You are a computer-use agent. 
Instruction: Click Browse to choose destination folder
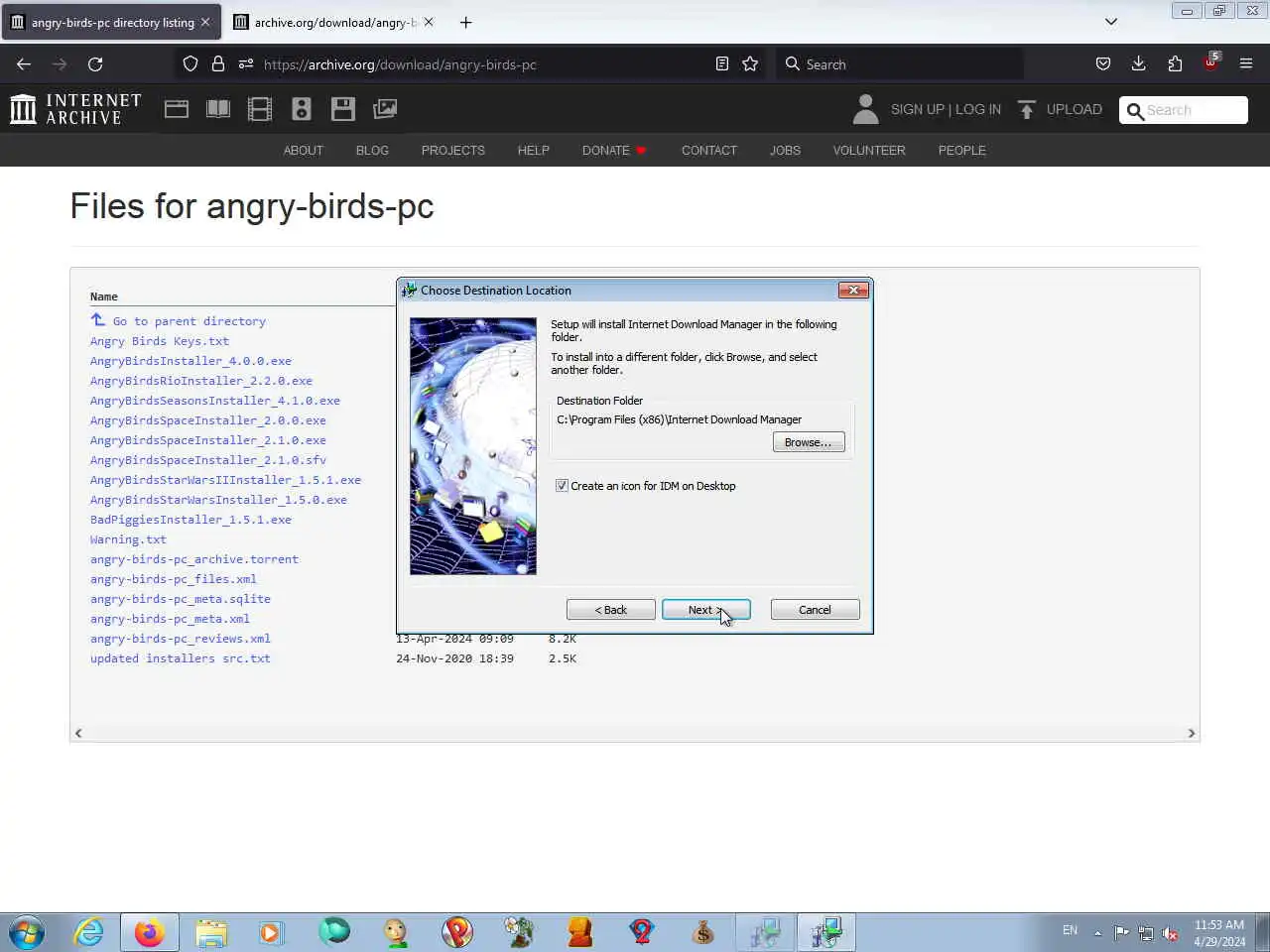point(809,442)
